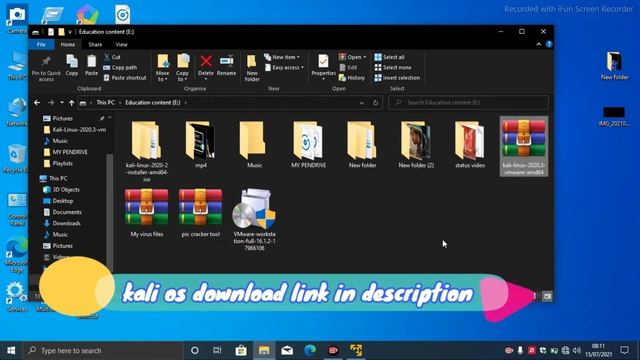
Task: Select MY PENDRIVE folder in file pane
Action: 308,145
